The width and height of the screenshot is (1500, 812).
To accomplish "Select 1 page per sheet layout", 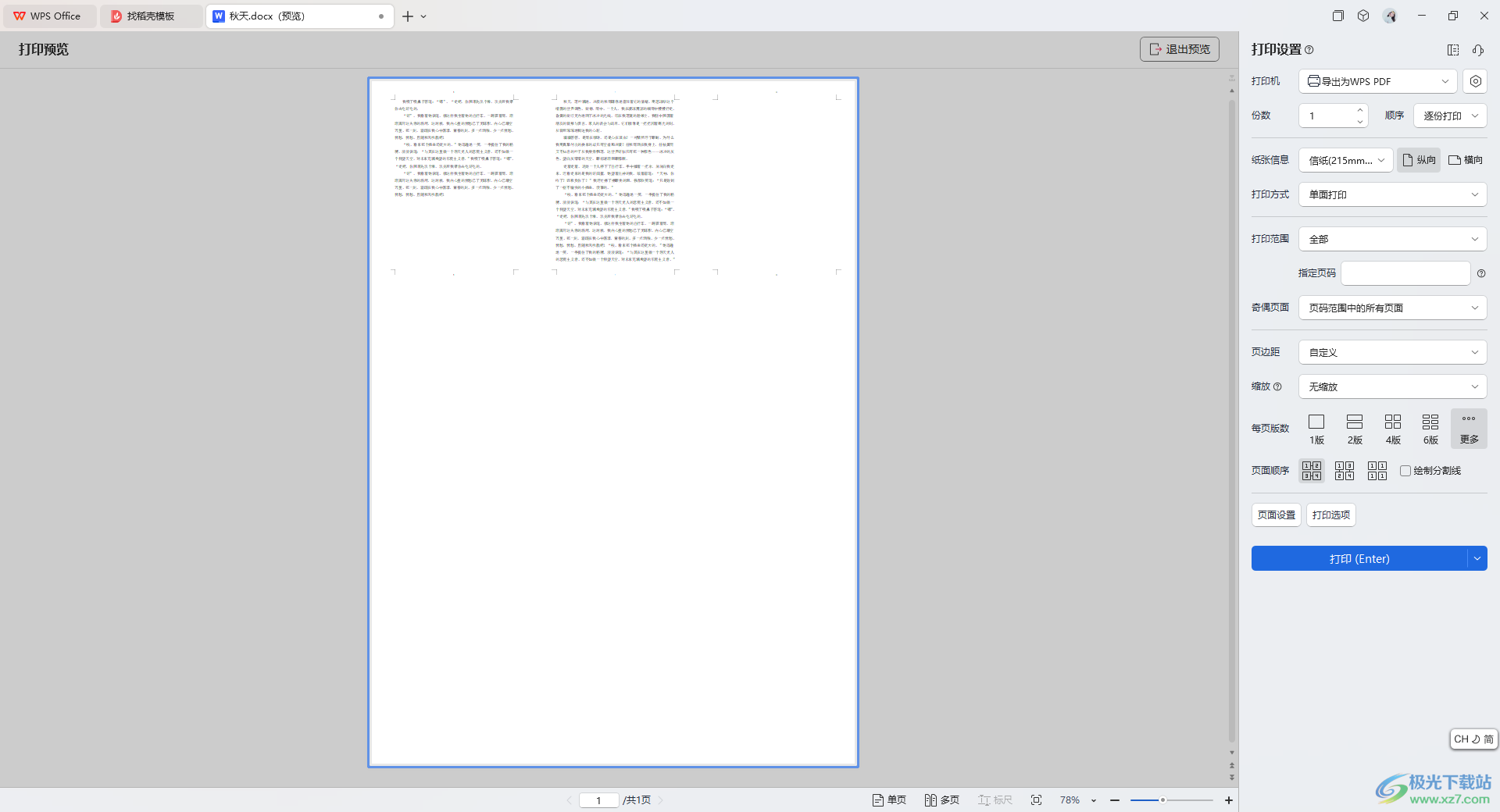I will tap(1316, 429).
